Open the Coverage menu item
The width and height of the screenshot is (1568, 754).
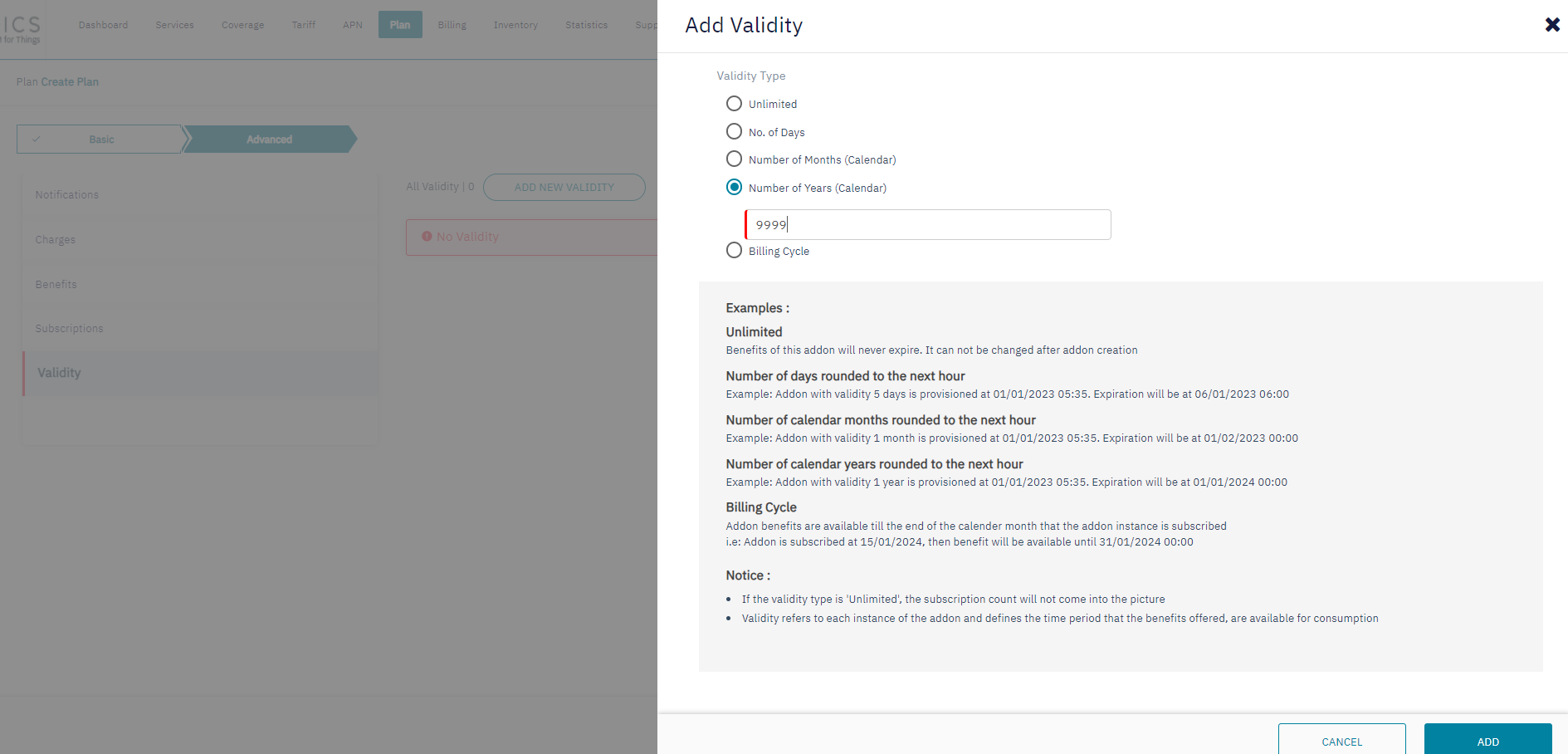coord(242,25)
